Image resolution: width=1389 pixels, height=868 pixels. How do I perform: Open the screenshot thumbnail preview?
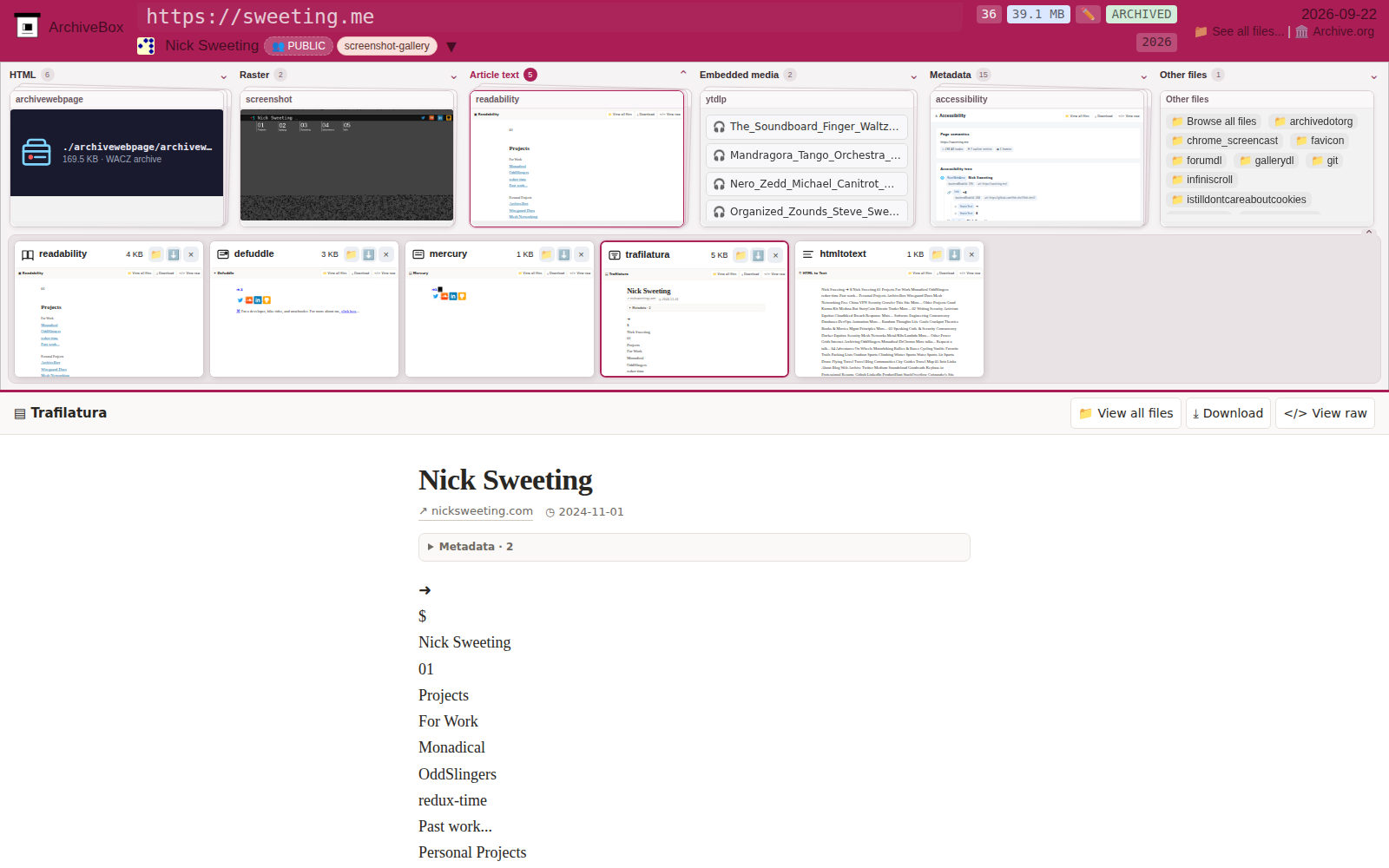(346, 165)
